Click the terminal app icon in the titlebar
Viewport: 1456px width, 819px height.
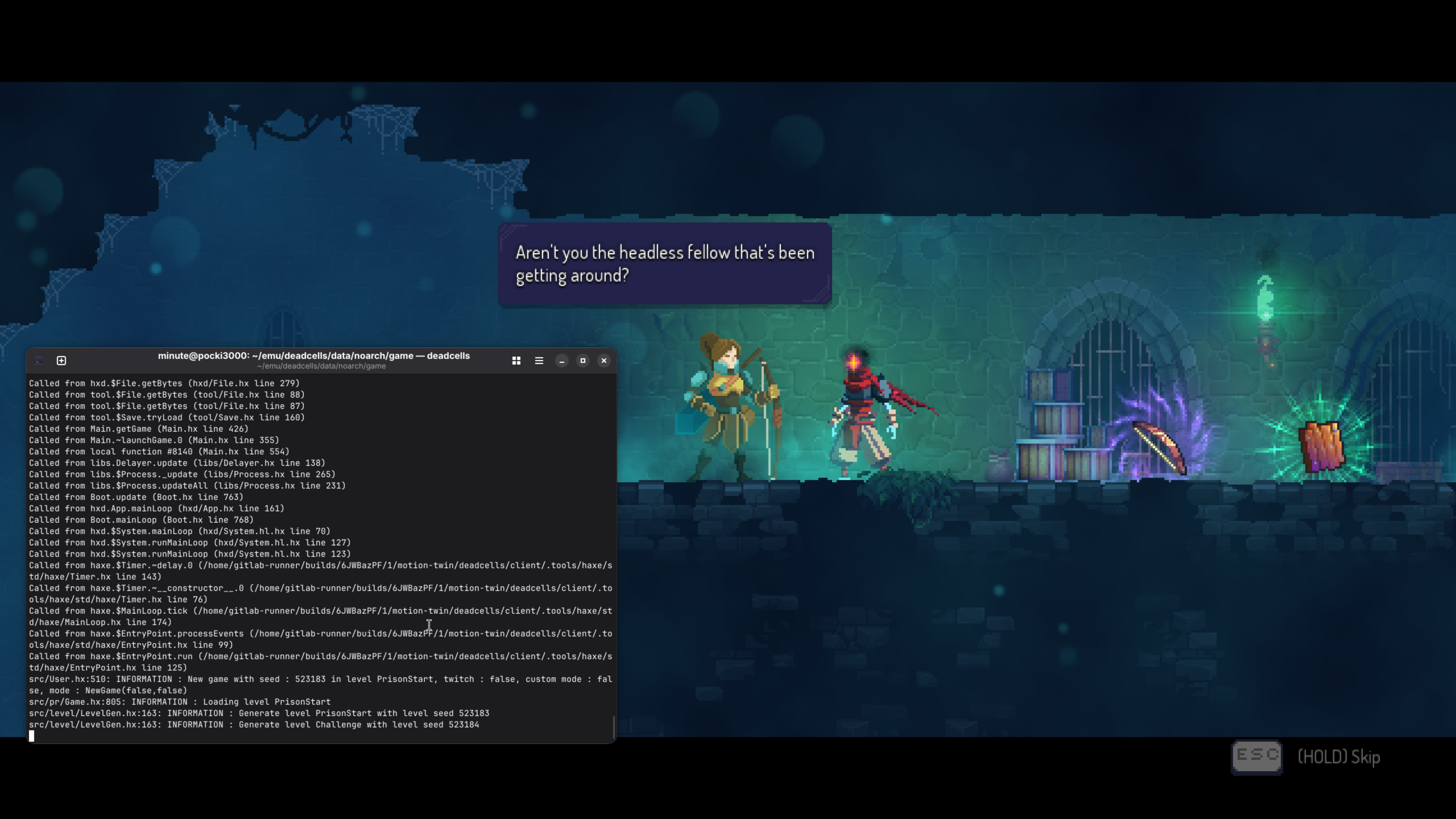(39, 361)
